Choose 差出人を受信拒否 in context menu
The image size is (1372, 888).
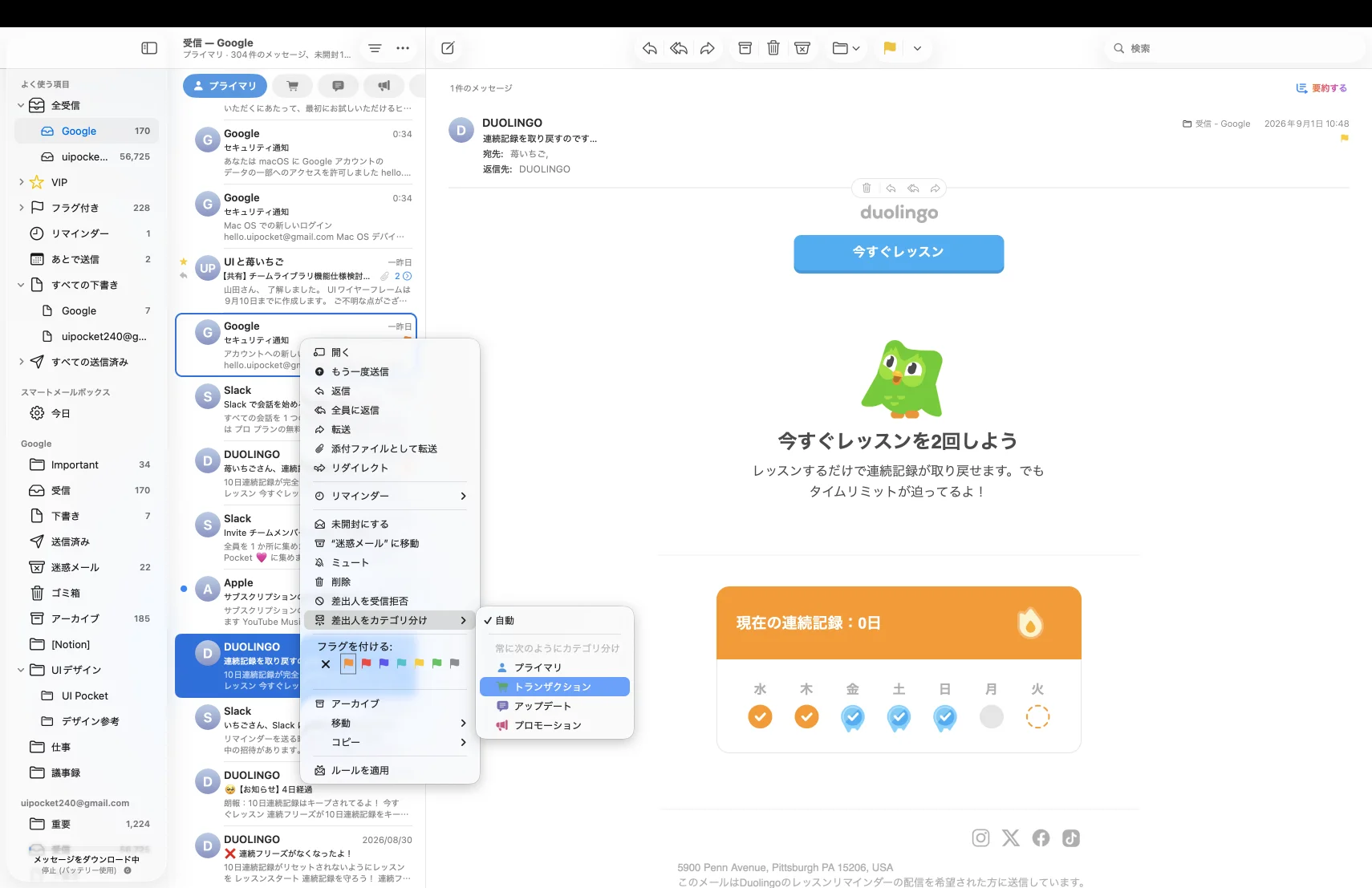(x=390, y=601)
